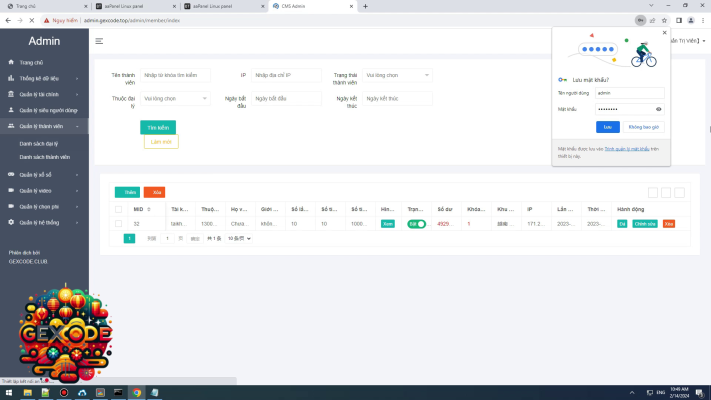Close the save password popup

(x=665, y=33)
